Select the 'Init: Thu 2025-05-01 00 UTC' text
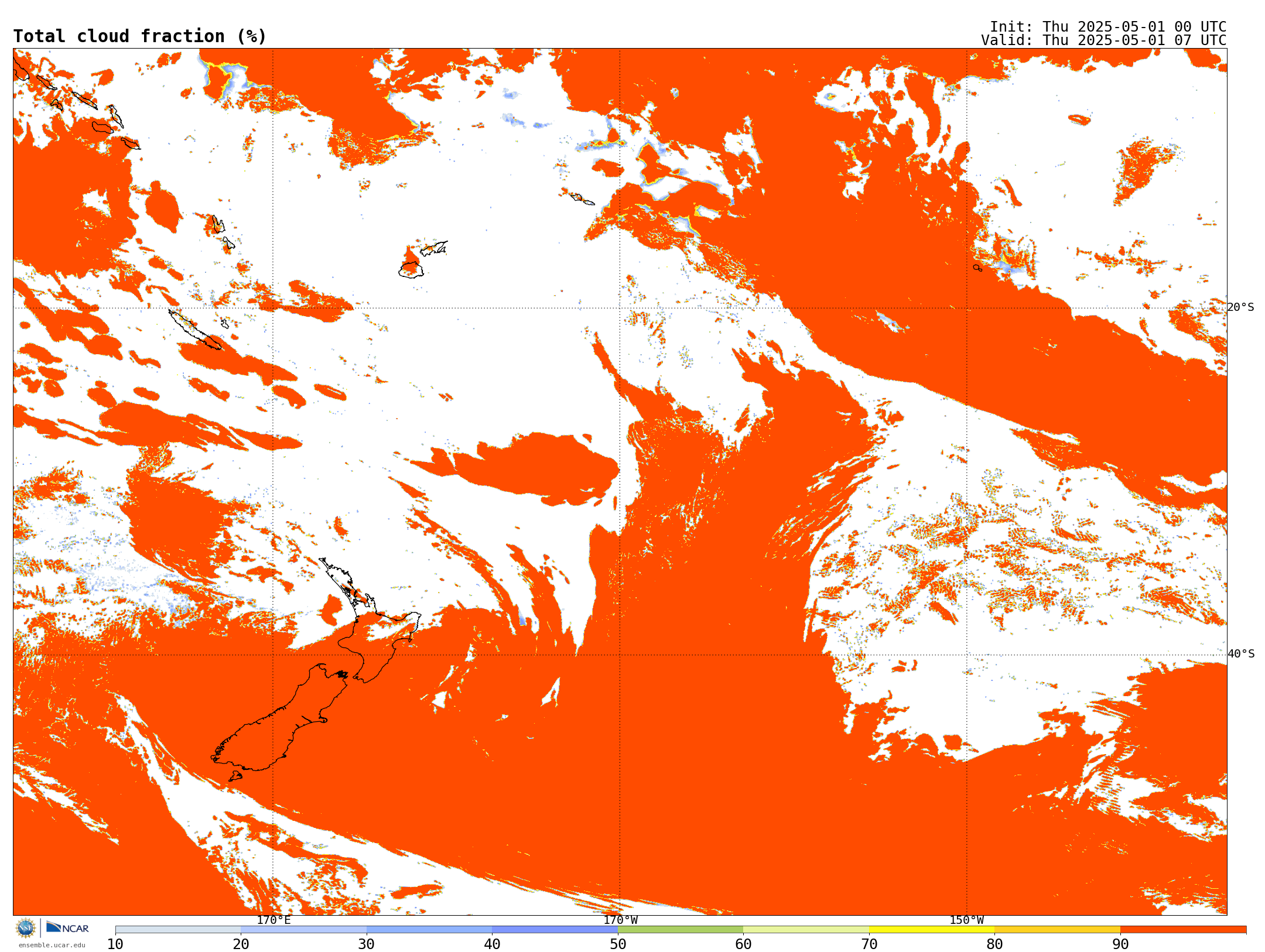The height and width of the screenshot is (952, 1265). (x=1108, y=27)
